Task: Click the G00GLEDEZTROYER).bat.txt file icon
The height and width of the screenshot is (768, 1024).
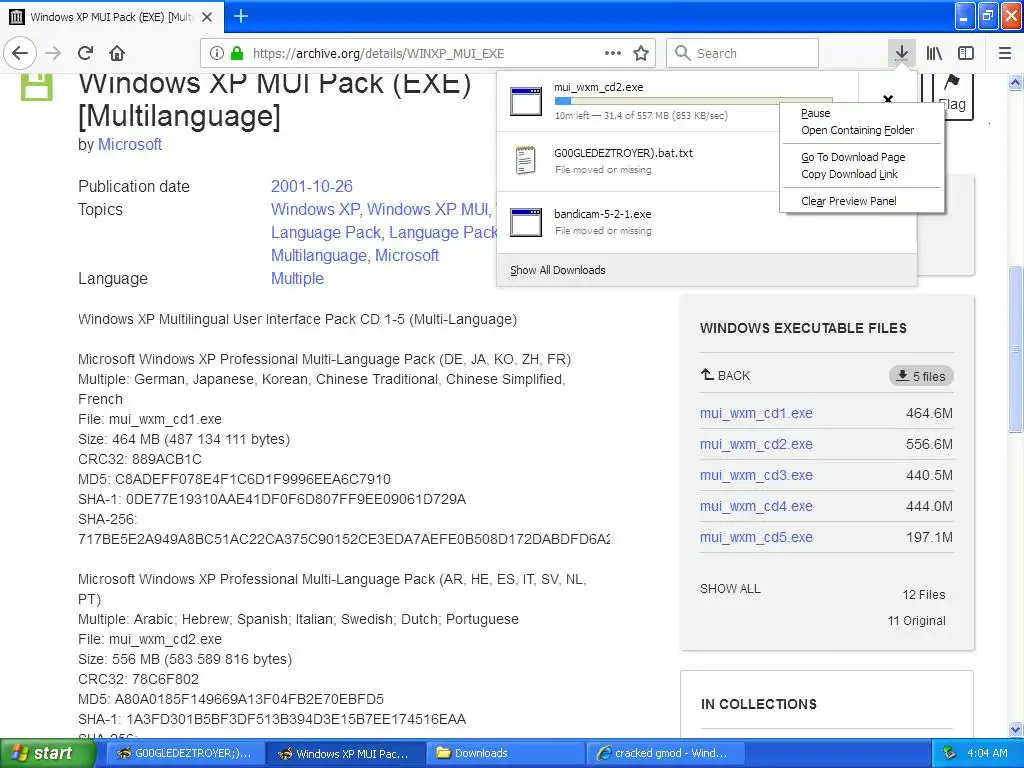Action: point(526,161)
